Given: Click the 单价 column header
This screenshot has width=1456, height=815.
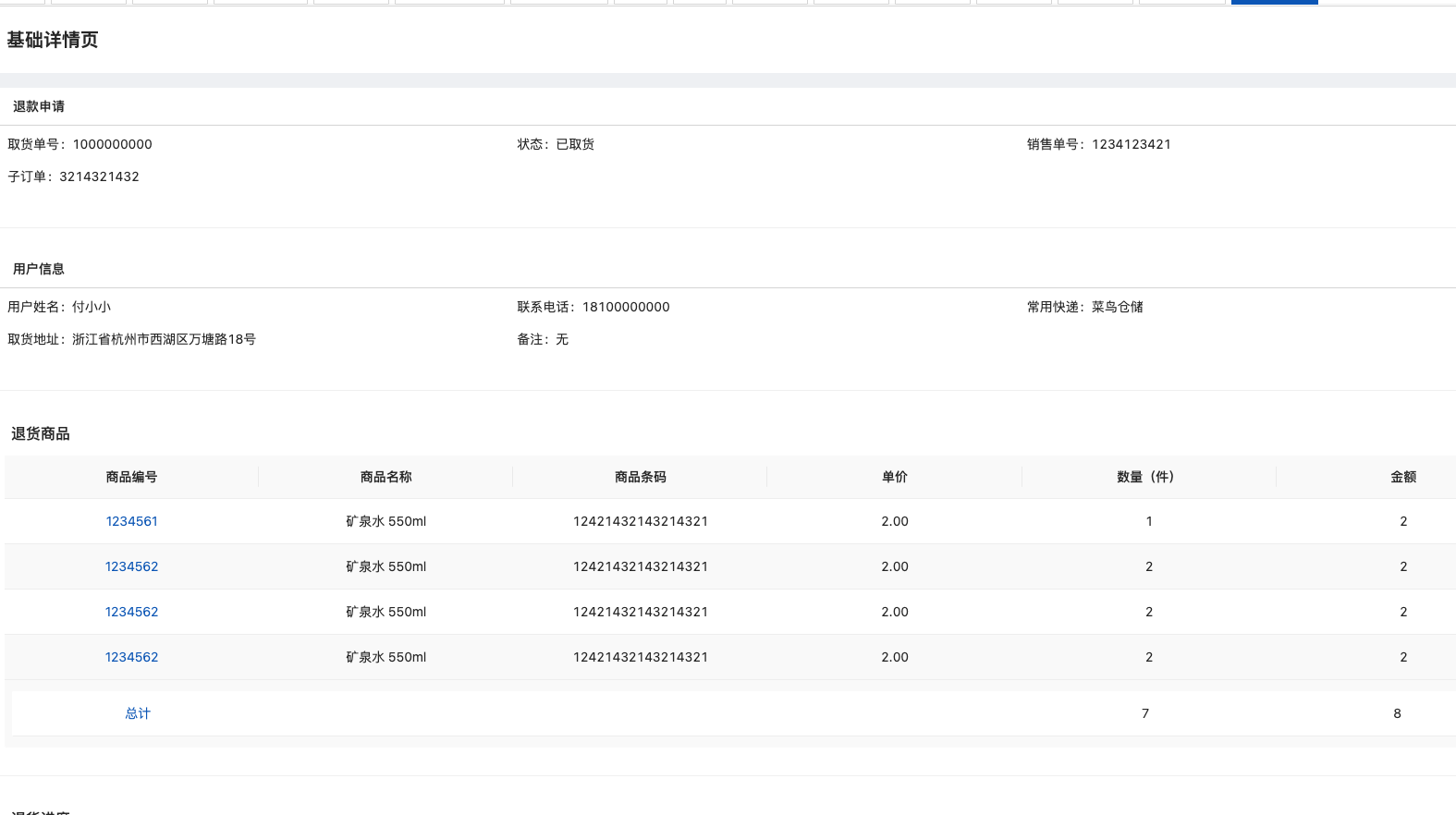Looking at the screenshot, I should tap(895, 477).
